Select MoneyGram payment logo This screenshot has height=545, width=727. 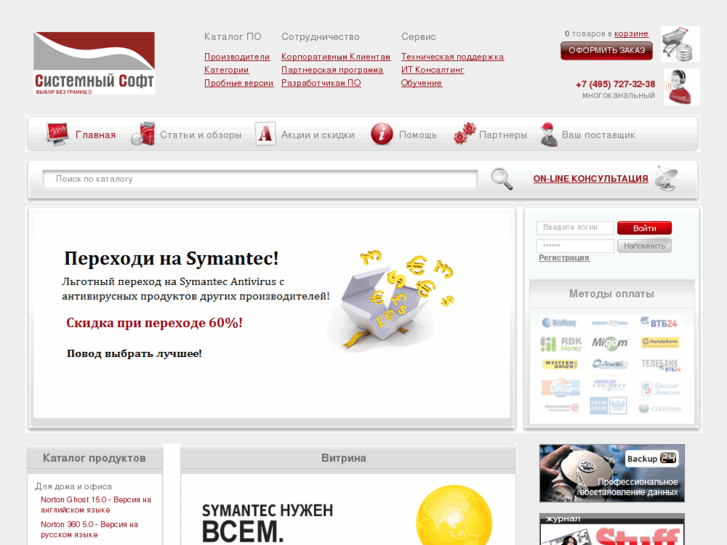[561, 407]
